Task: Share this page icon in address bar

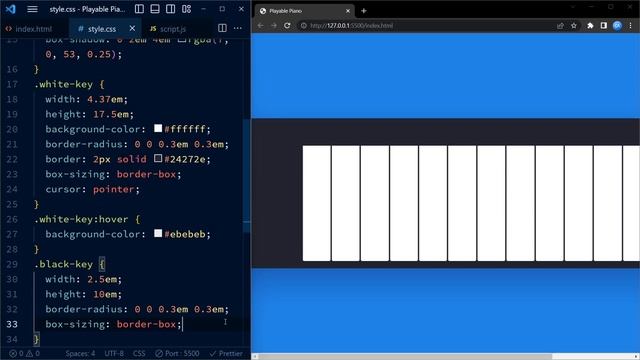Action: click(560, 25)
